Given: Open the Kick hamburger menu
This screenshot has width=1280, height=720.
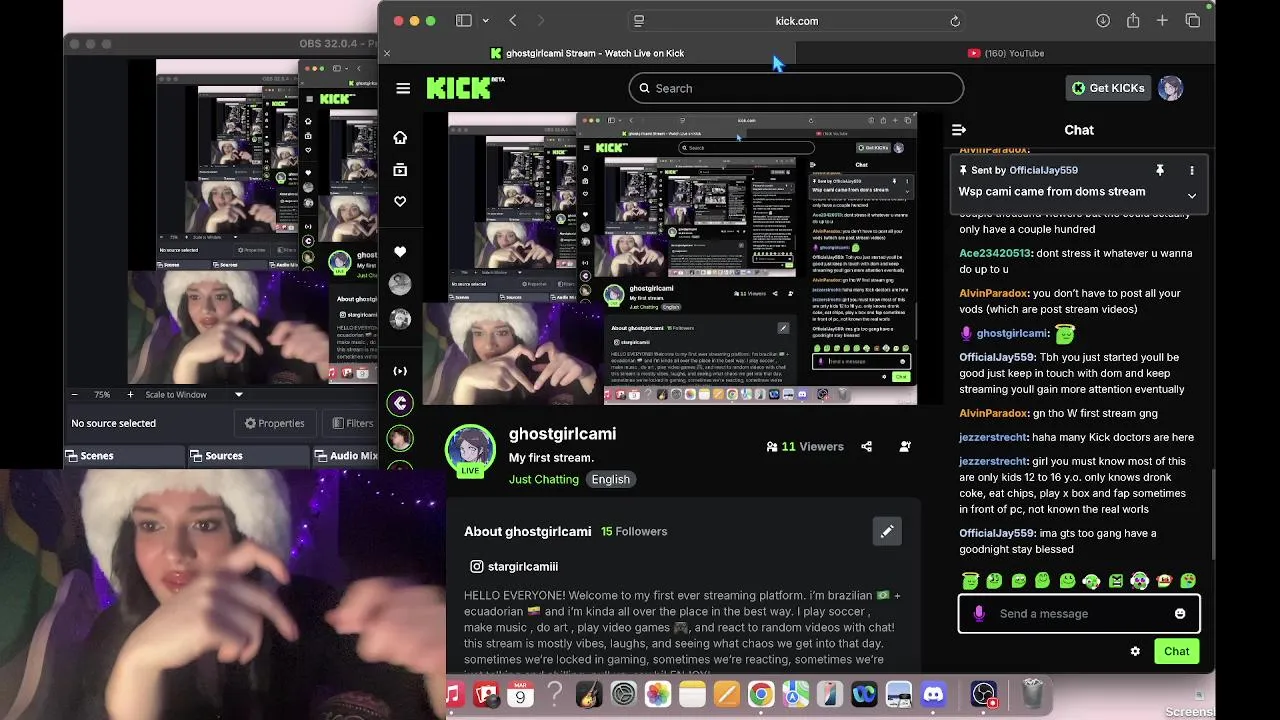Looking at the screenshot, I should [403, 88].
